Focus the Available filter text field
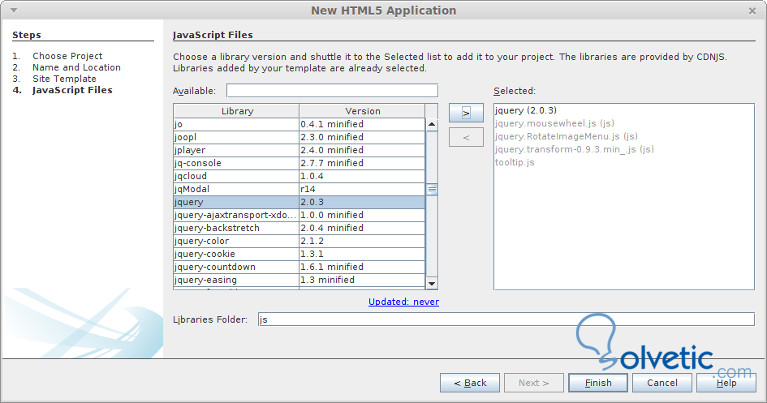Viewport: 767px width, 403px height. coord(332,90)
